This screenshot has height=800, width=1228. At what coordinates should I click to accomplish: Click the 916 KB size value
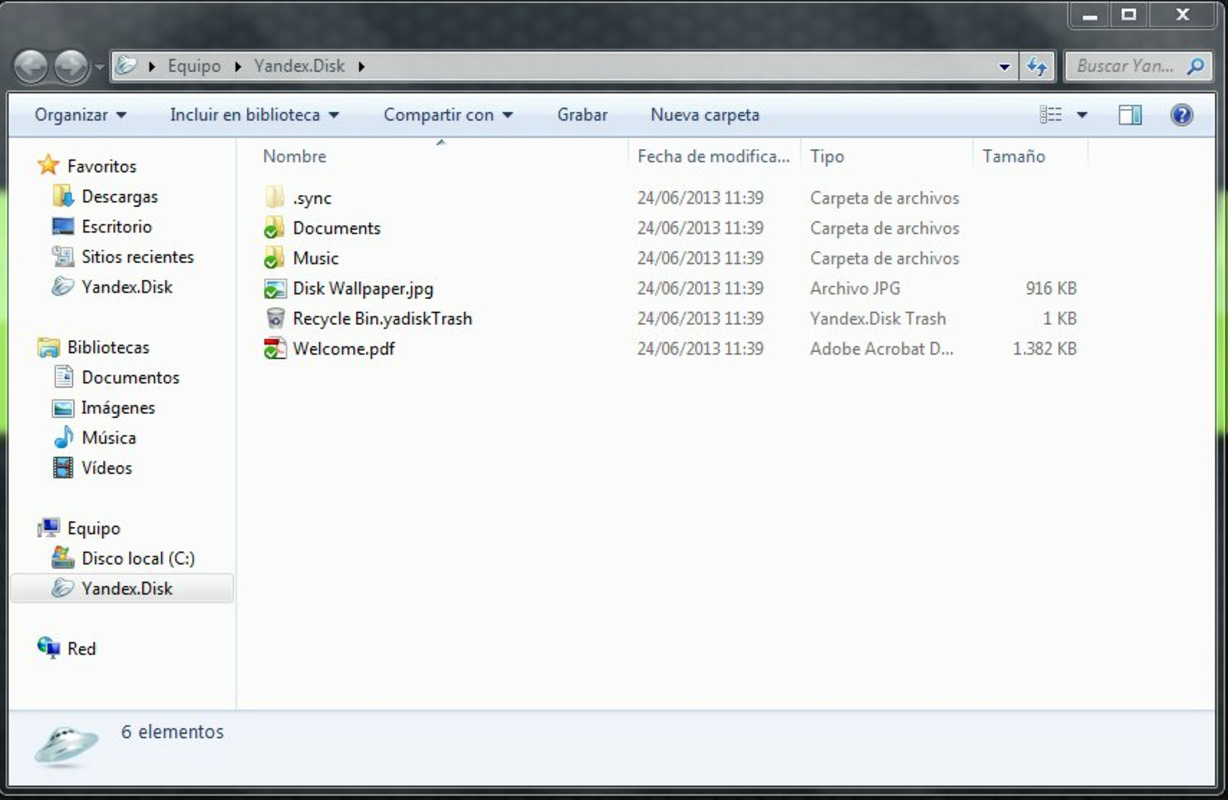1051,289
